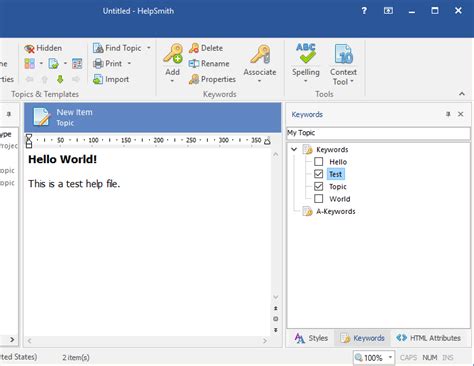Click the A-Keywords folder icon
Screen dimensions: 474x366
click(x=307, y=211)
